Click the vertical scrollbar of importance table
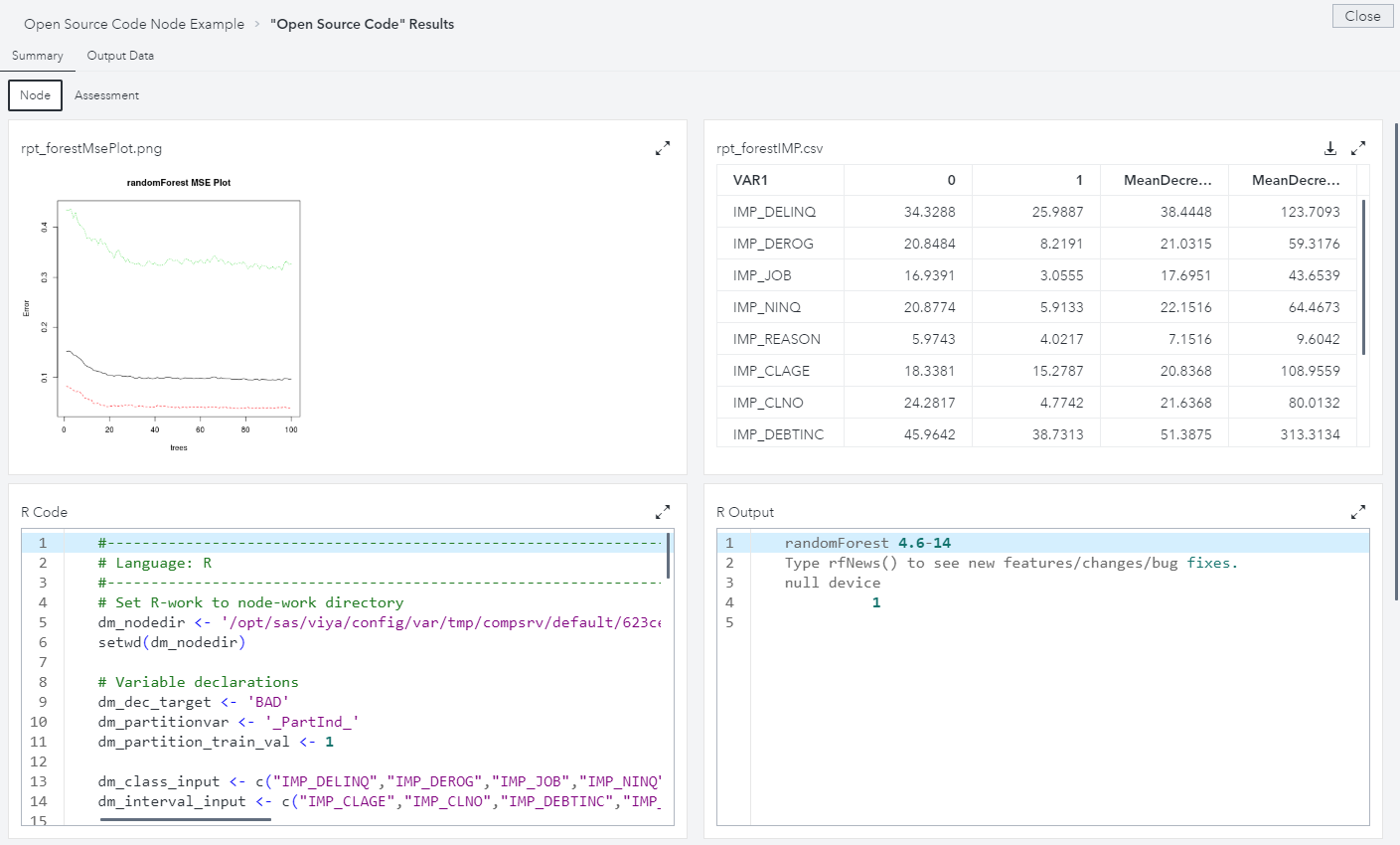Image resolution: width=1400 pixels, height=845 pixels. tap(1363, 277)
